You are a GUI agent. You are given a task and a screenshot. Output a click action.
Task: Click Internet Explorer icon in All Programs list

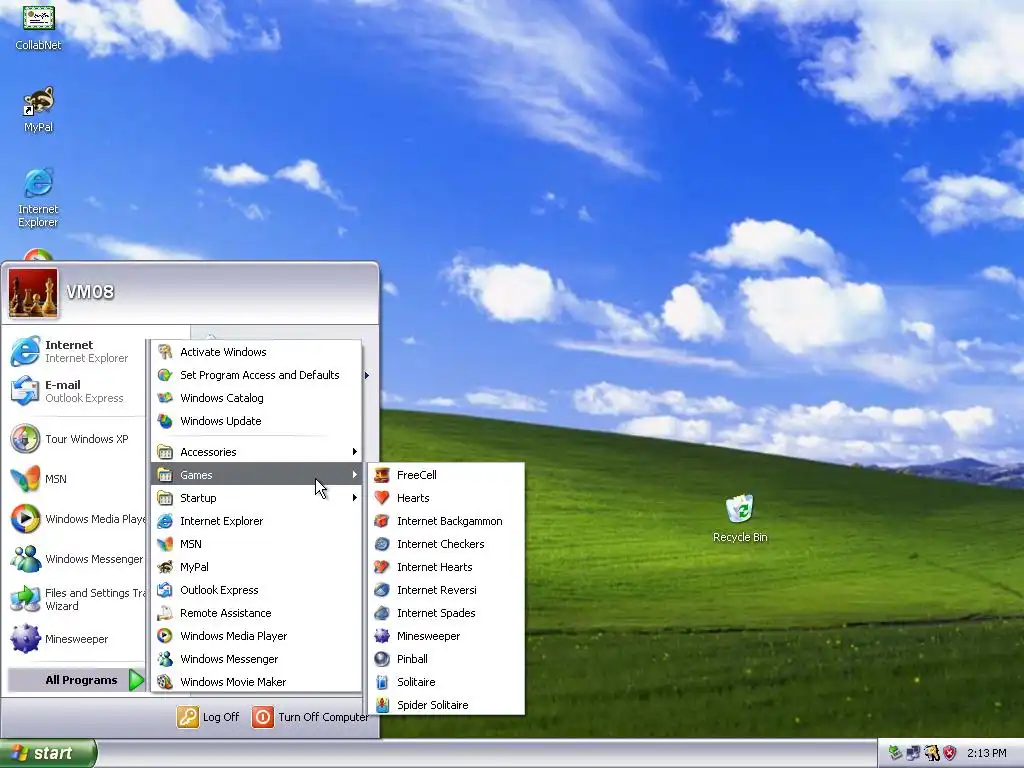point(165,520)
